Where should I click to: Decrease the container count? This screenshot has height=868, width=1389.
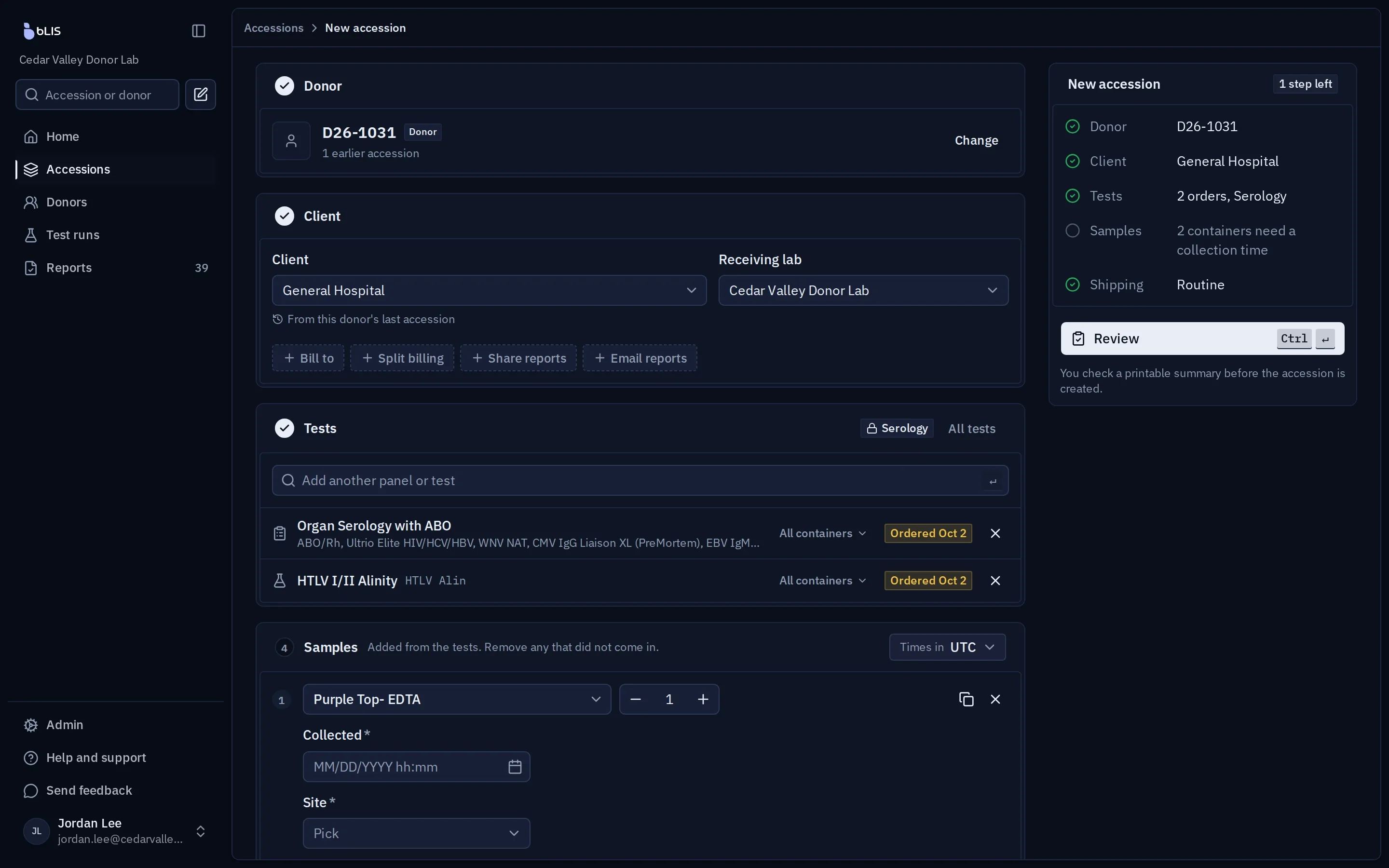coord(635,699)
